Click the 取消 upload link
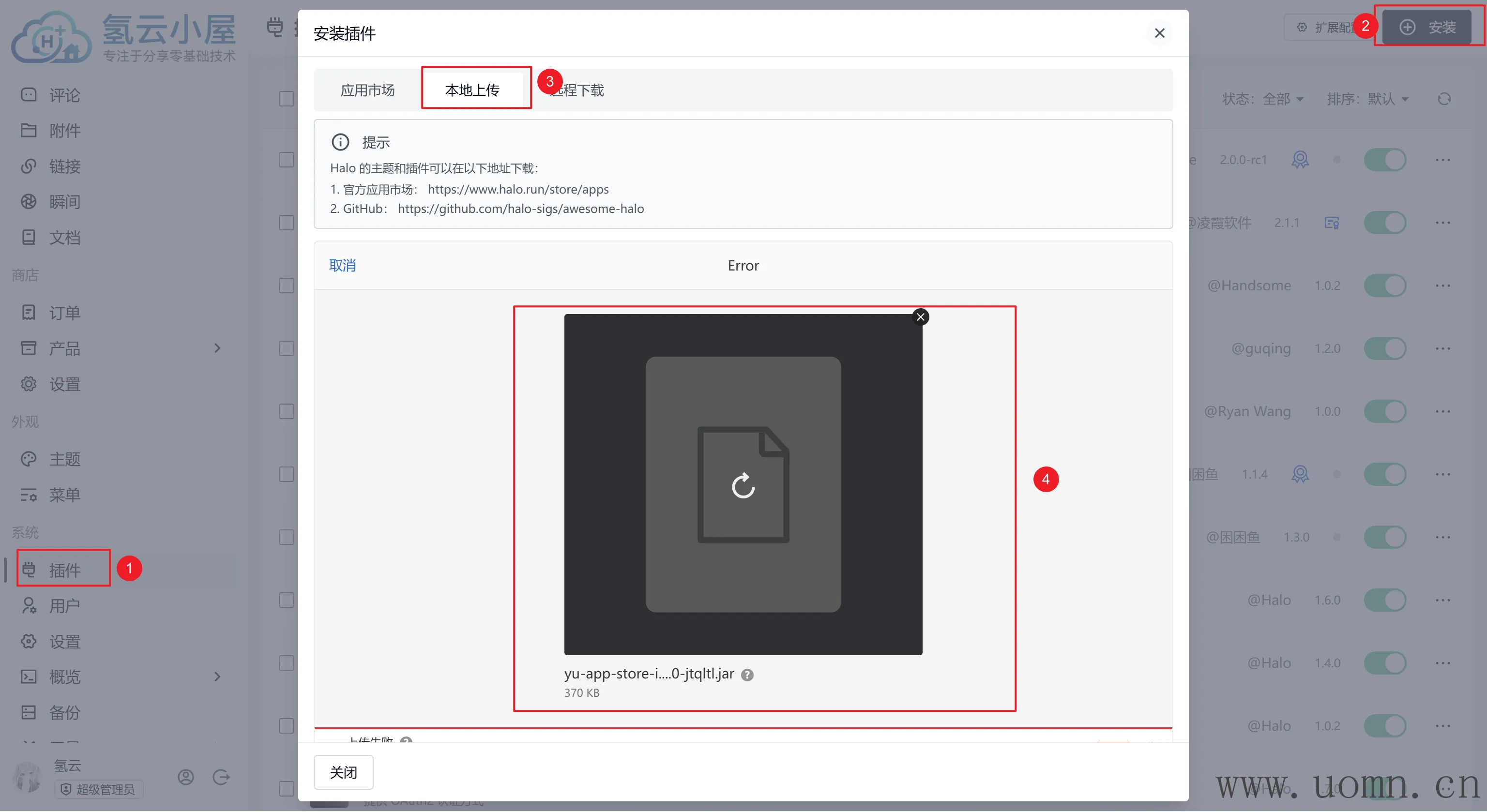Image resolution: width=1487 pixels, height=812 pixels. coord(342,266)
